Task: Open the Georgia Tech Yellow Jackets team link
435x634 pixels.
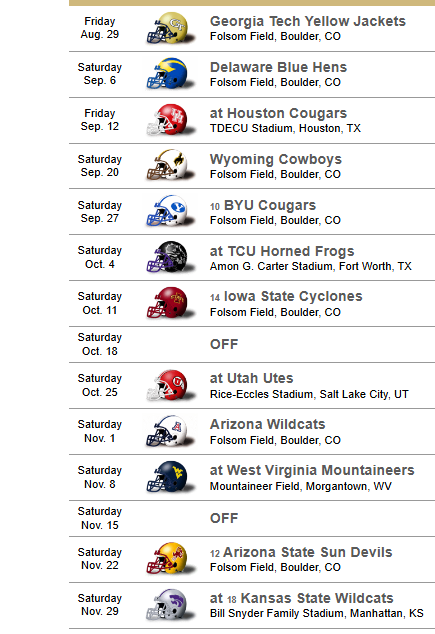Action: pos(308,21)
